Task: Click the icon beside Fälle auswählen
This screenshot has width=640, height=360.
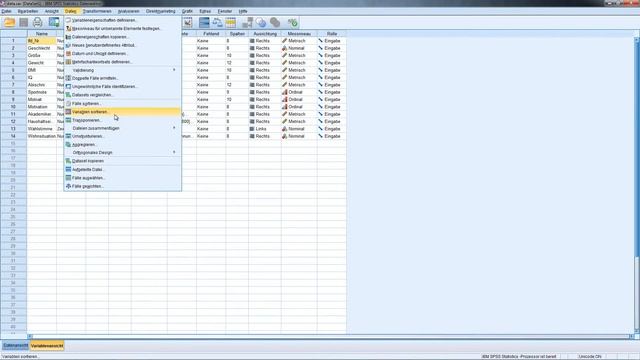Action: 68,178
